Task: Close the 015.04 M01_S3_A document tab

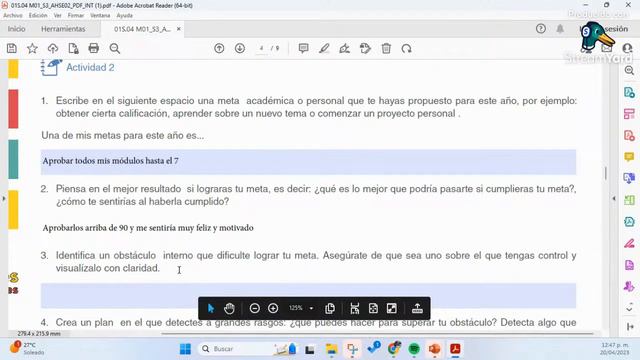Action: tap(179, 29)
